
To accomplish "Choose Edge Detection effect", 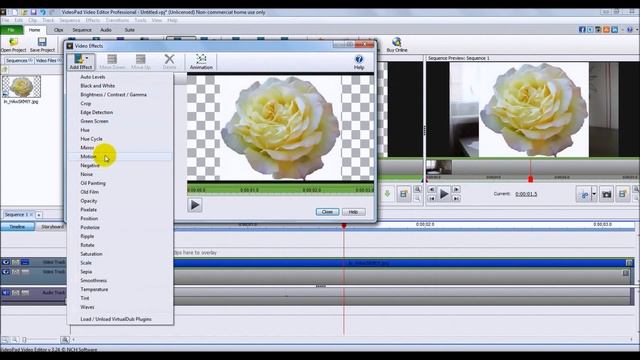I will point(97,112).
